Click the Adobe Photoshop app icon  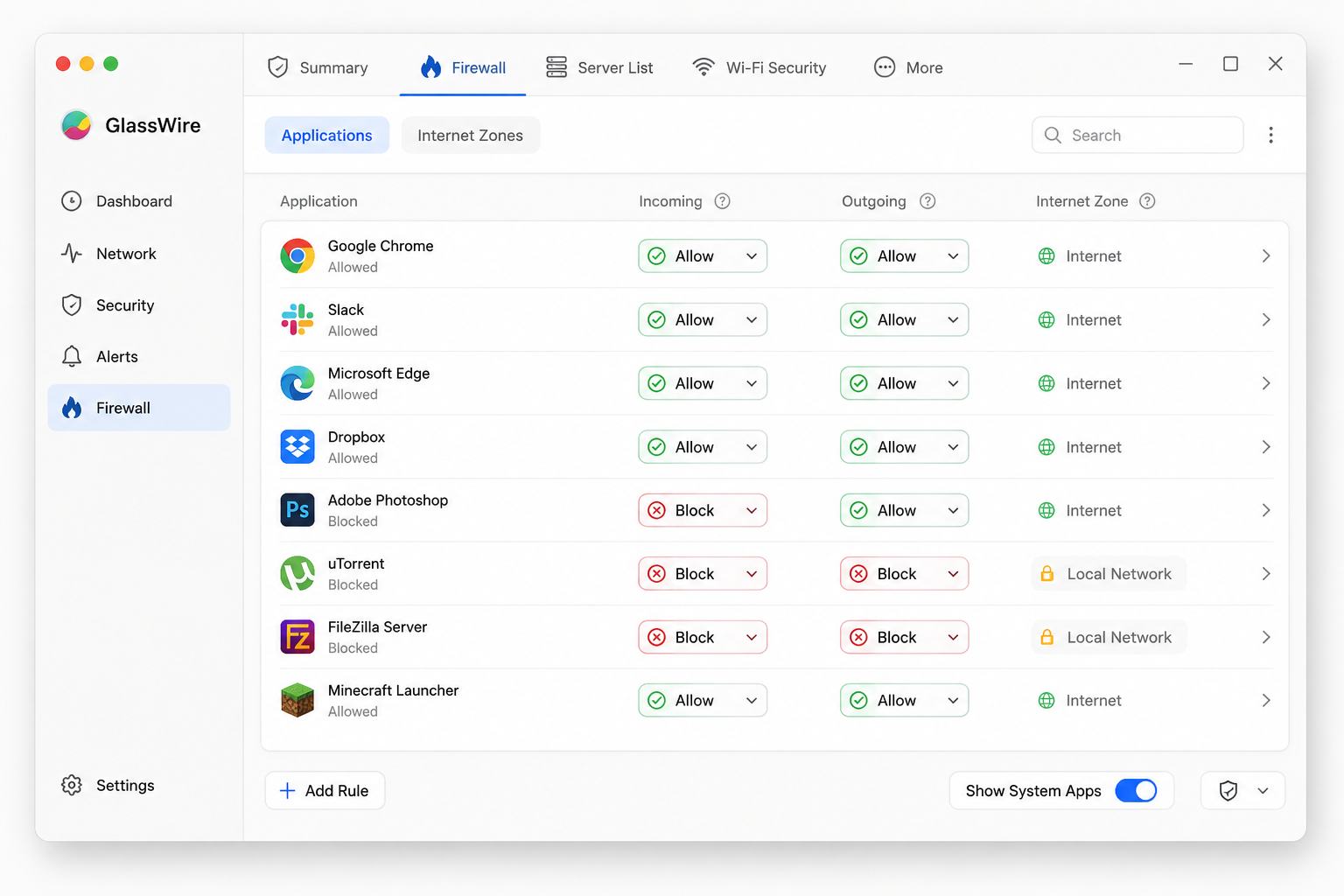(297, 510)
